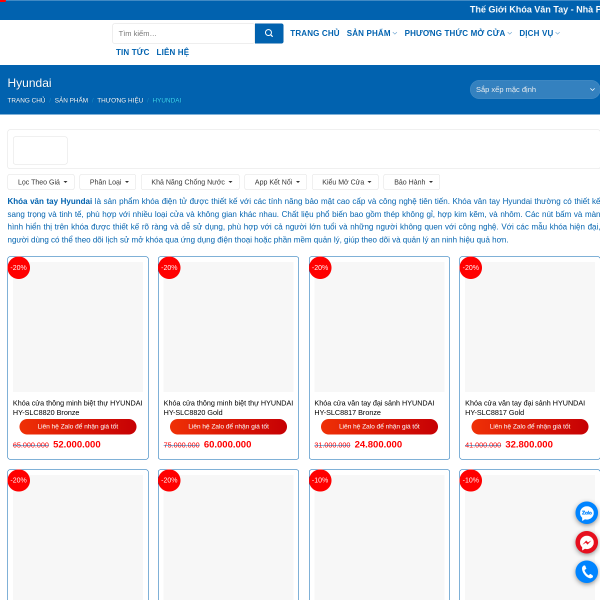Click Zalo contact button for HY-SLC8820 Gold

(x=228, y=427)
